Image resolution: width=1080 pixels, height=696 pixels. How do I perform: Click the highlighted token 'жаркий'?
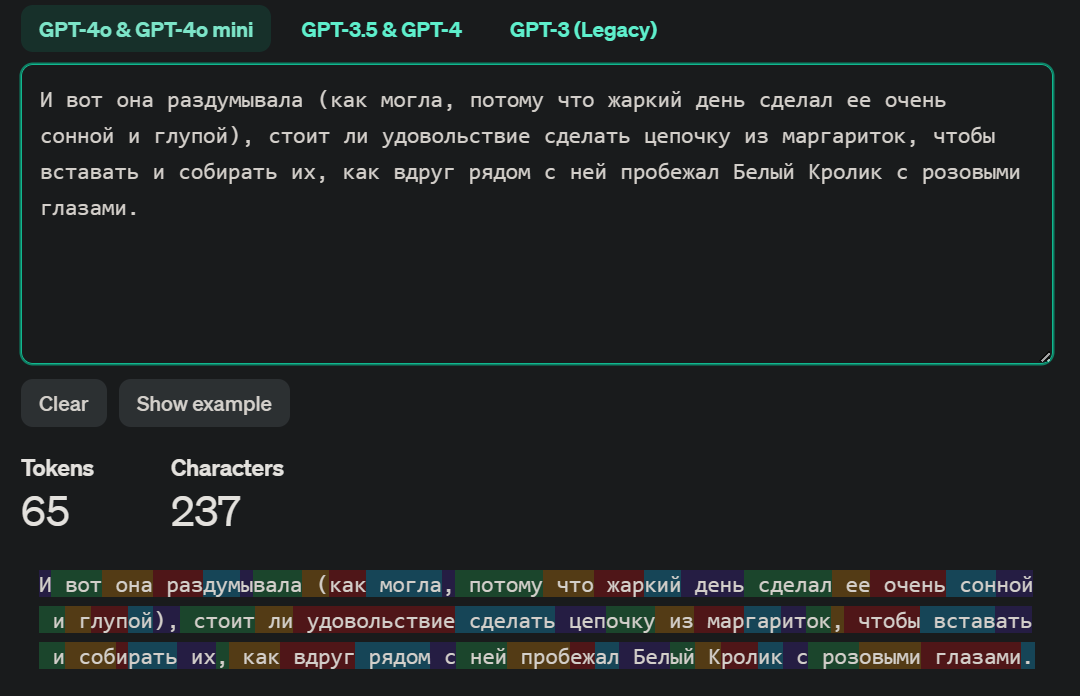pyautogui.click(x=638, y=585)
